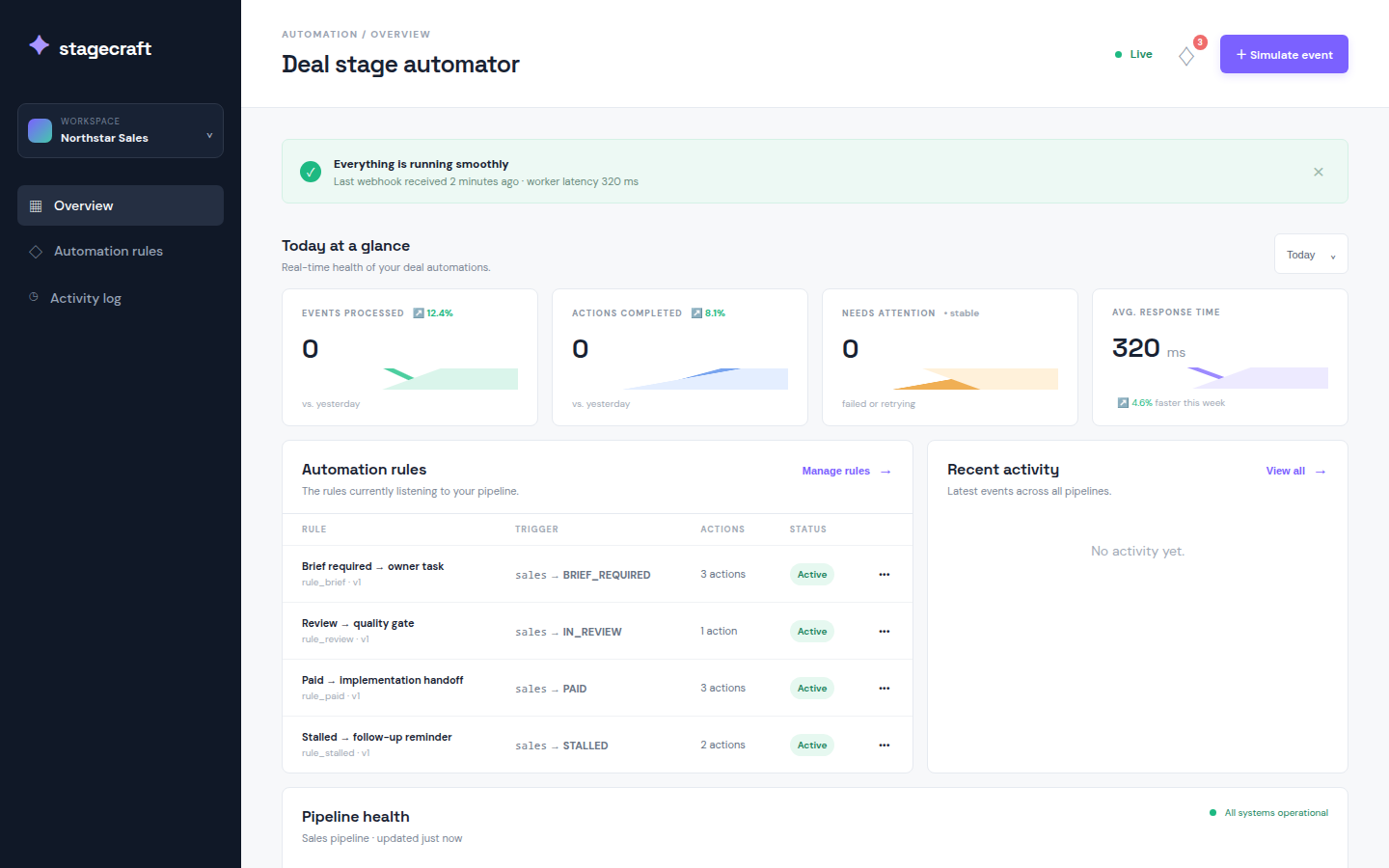The height and width of the screenshot is (868, 1389).
Task: Click the Pipeline health heading
Action: pyautogui.click(x=355, y=817)
